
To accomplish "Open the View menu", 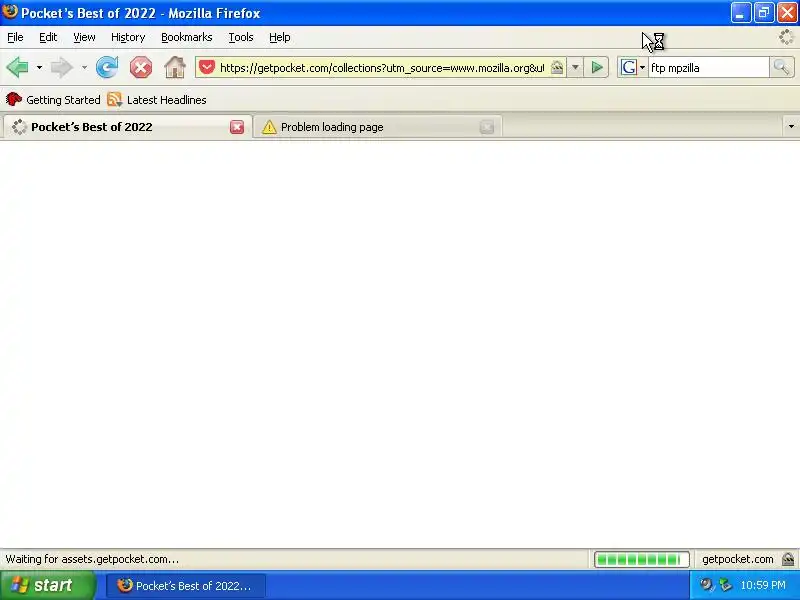I will 84,37.
